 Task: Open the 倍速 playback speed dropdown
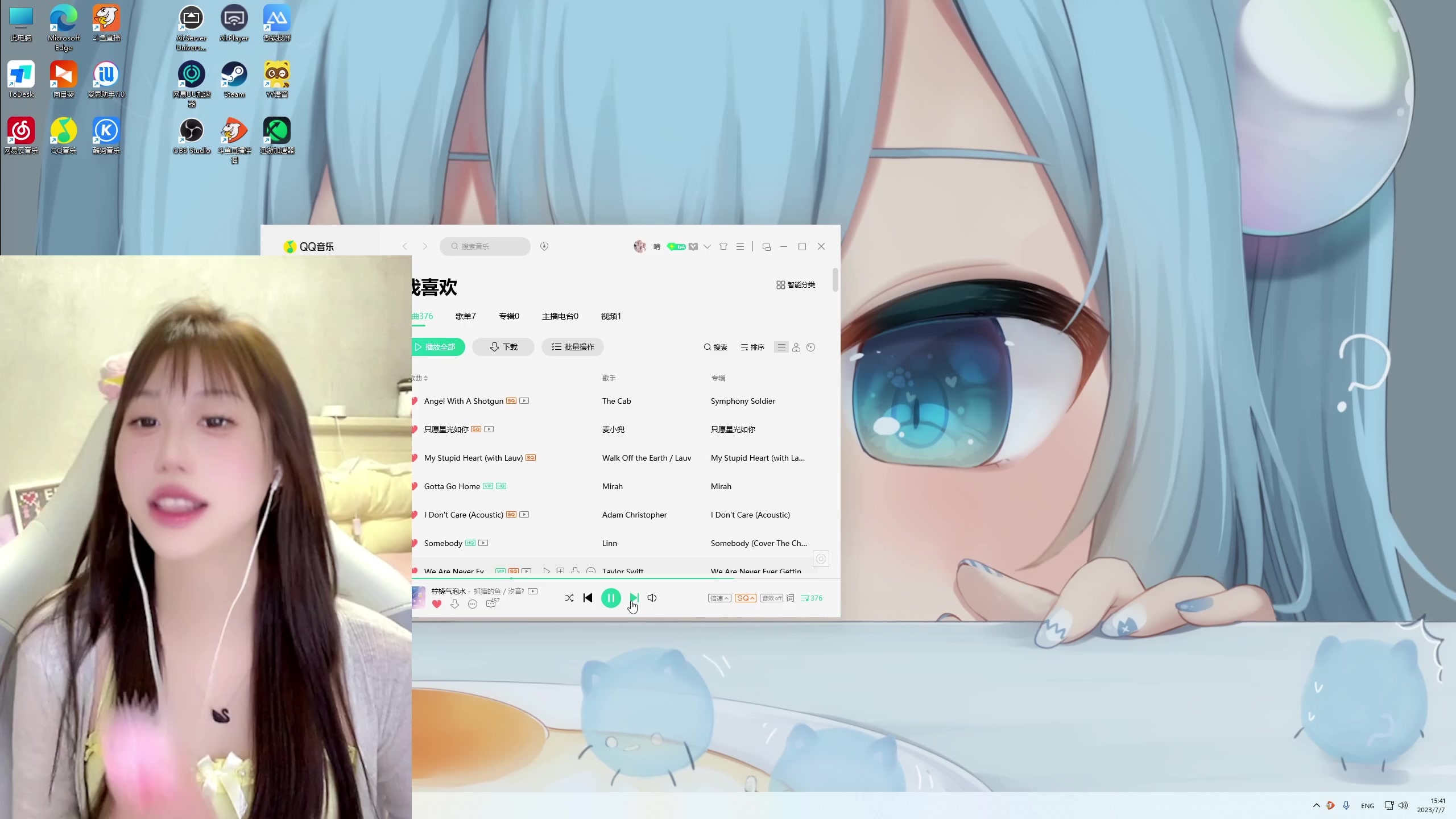tap(719, 598)
